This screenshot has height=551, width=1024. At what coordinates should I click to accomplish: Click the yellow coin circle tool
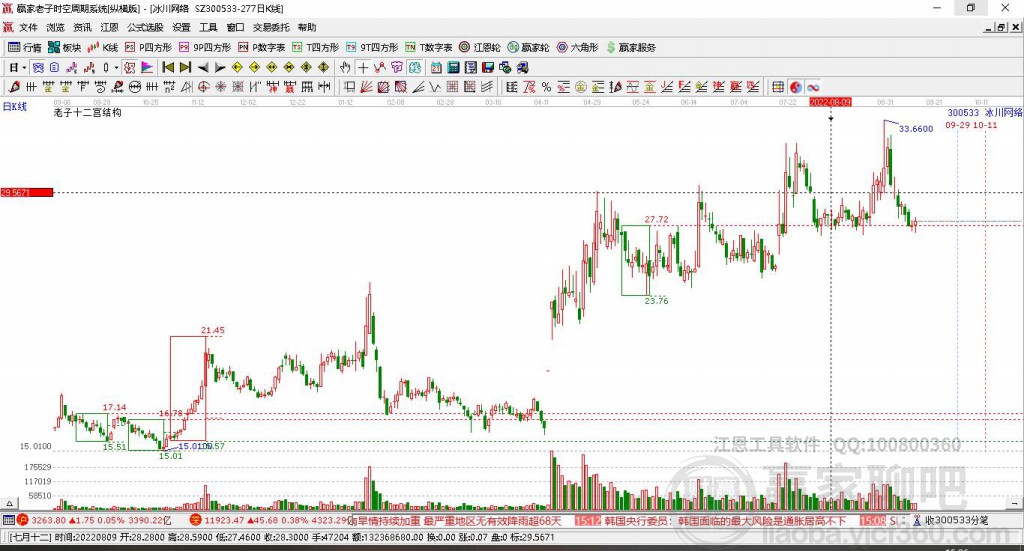pyautogui.click(x=581, y=87)
